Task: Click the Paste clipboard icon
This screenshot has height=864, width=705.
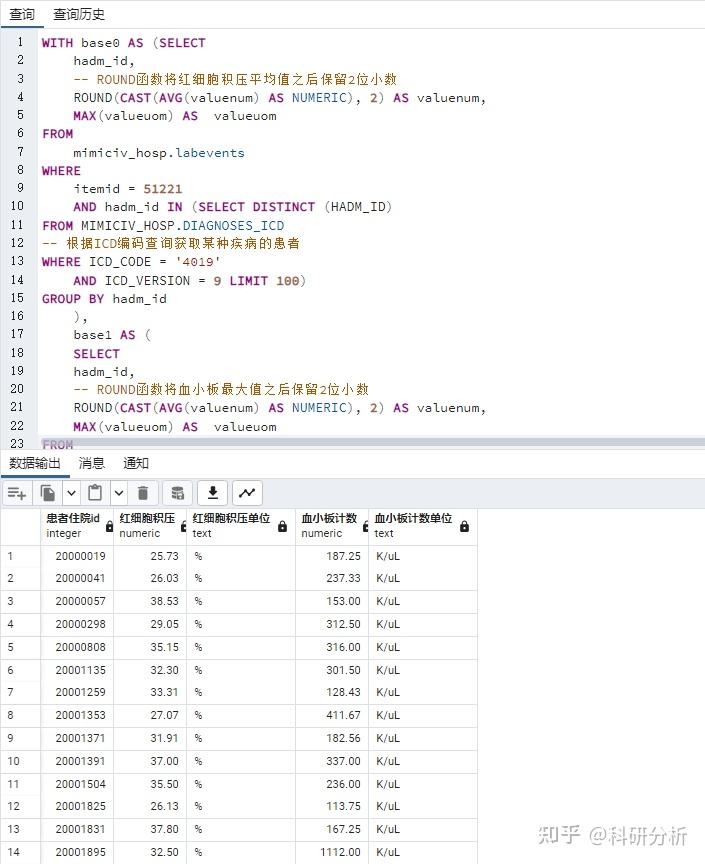Action: (x=95, y=493)
